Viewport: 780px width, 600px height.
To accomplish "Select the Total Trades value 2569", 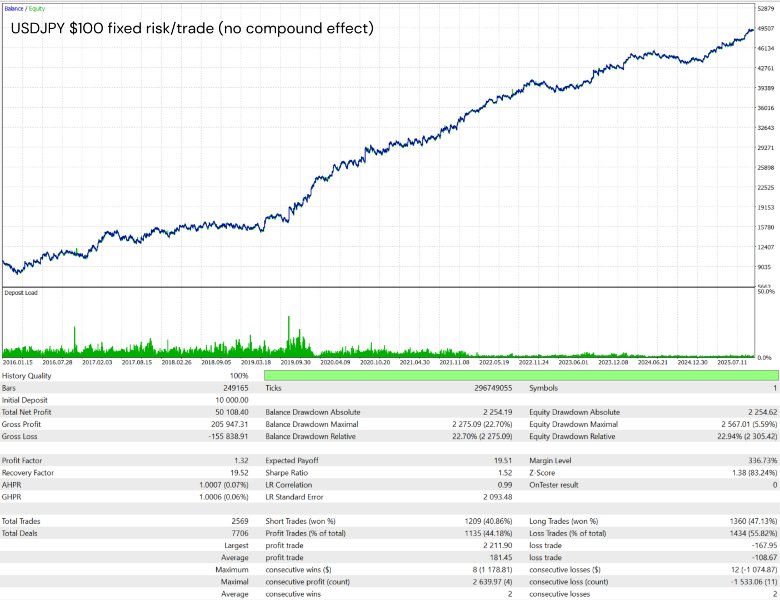I will click(240, 521).
